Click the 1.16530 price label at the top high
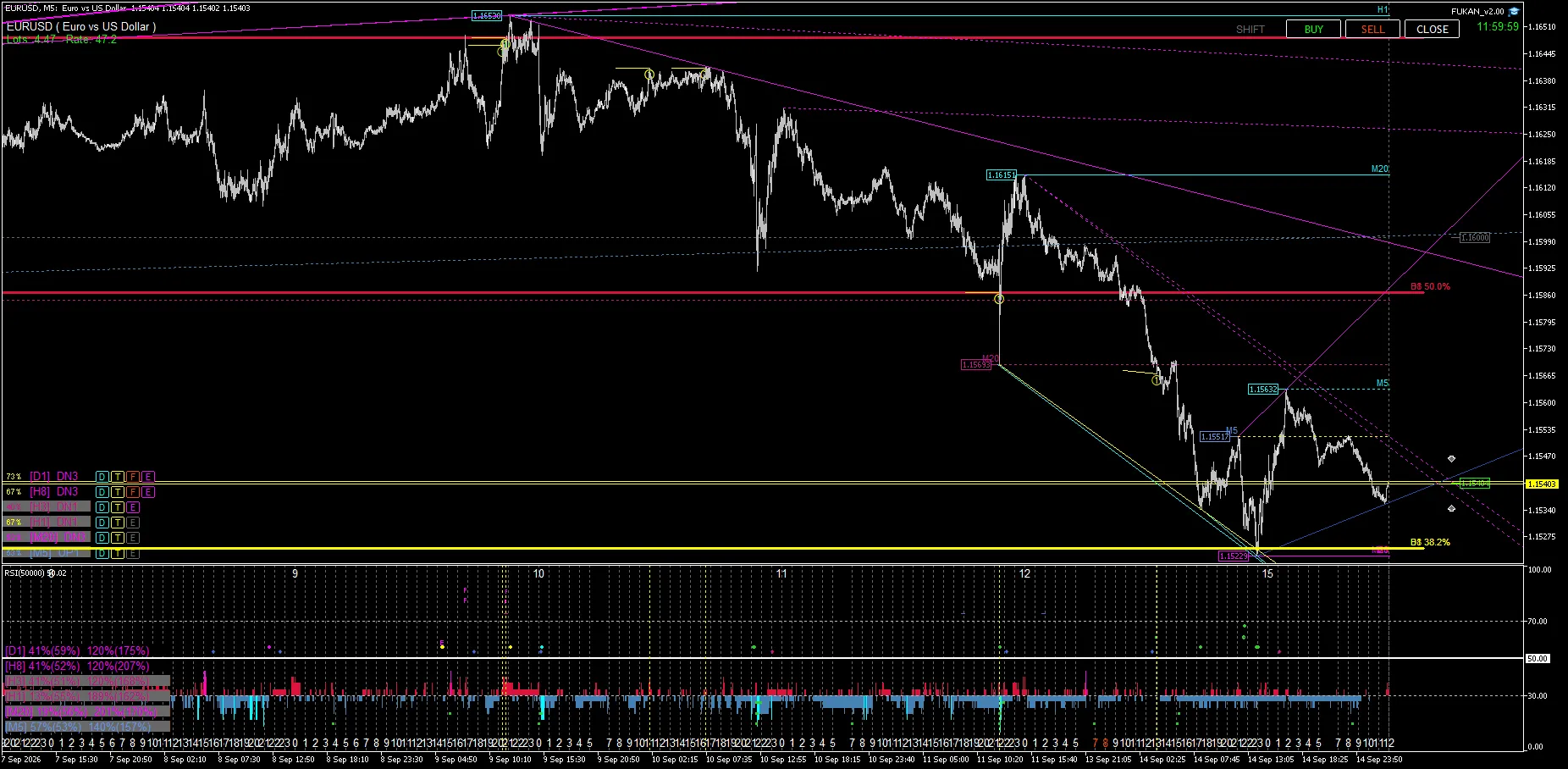Viewport: 1568px width, 769px height. coord(487,15)
